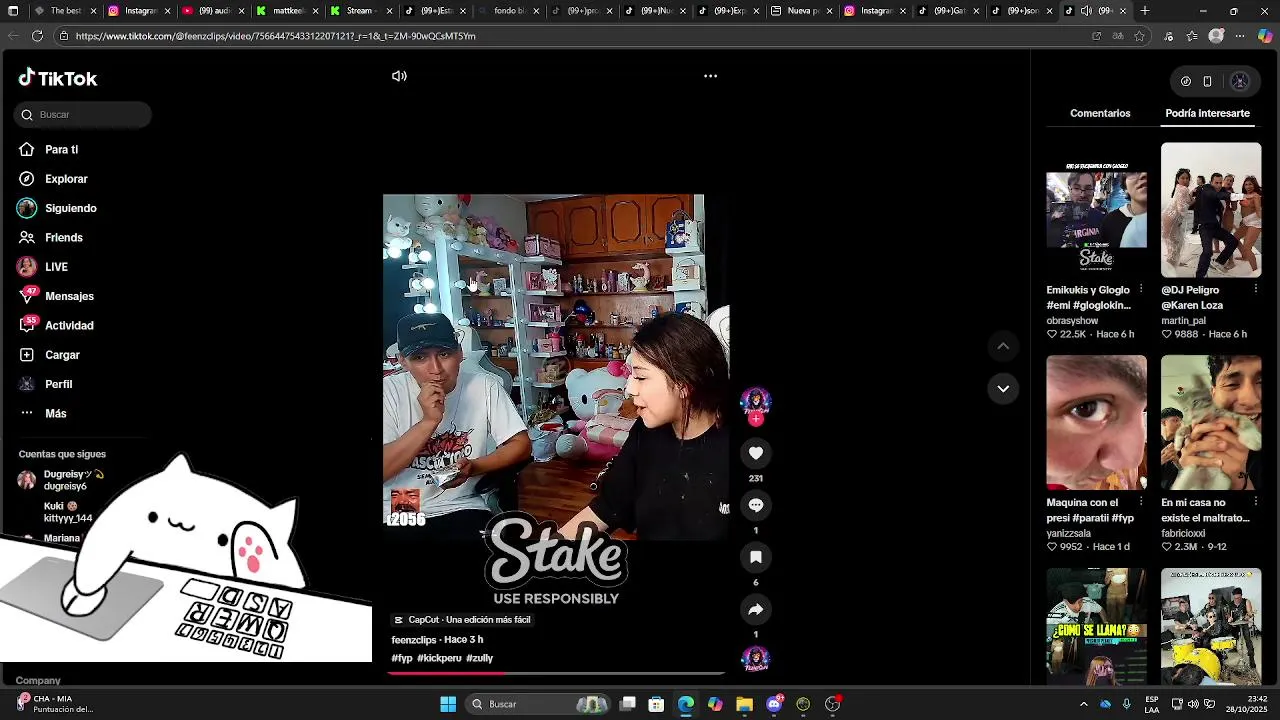Click the #fyp hashtag

click(x=402, y=658)
